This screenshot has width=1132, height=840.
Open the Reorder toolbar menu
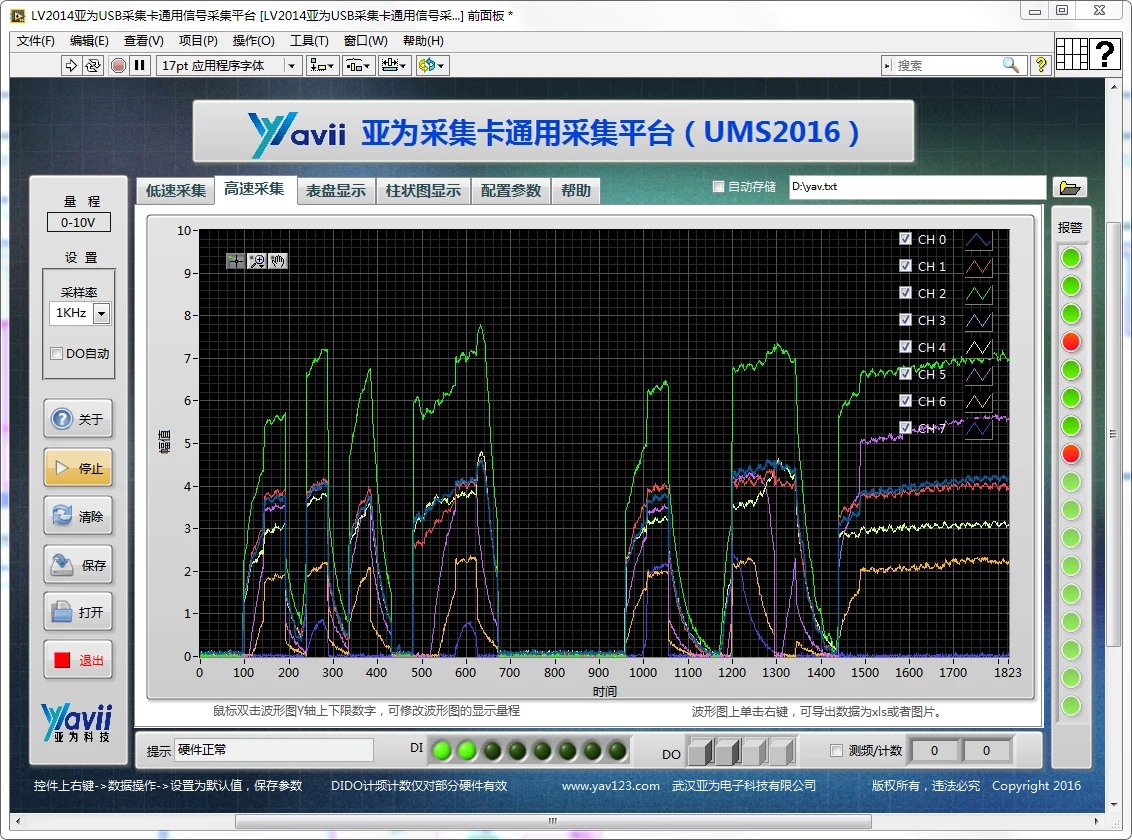coord(432,66)
